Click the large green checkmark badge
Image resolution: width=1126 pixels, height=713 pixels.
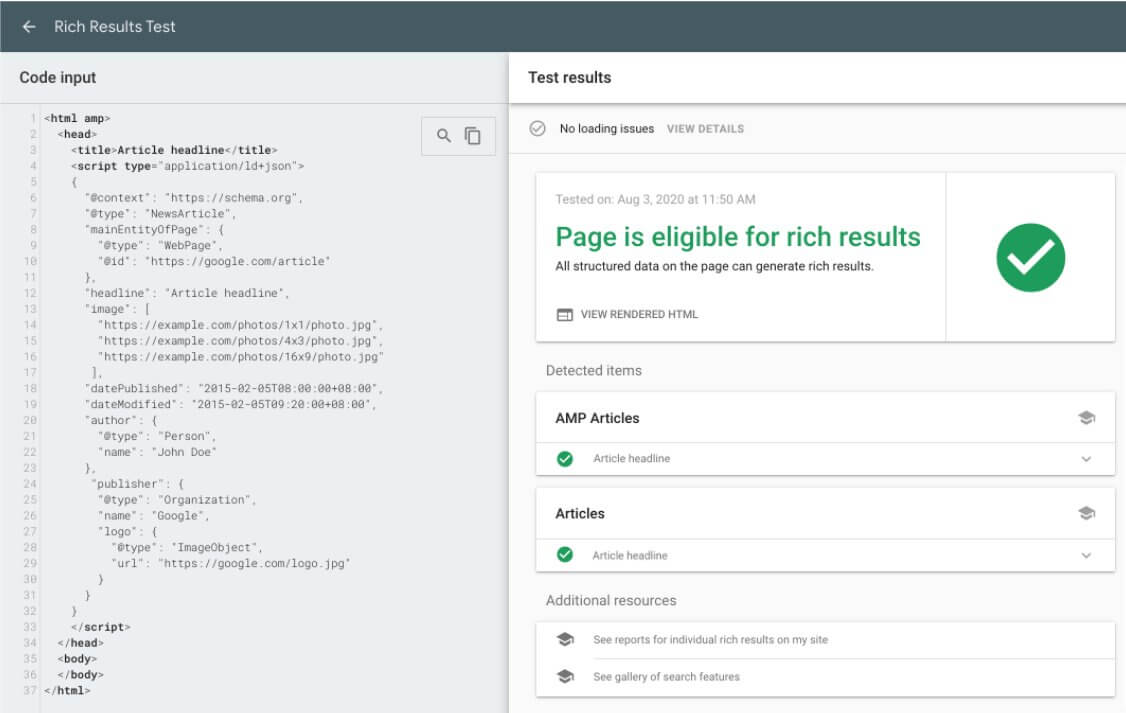pyautogui.click(x=1030, y=257)
